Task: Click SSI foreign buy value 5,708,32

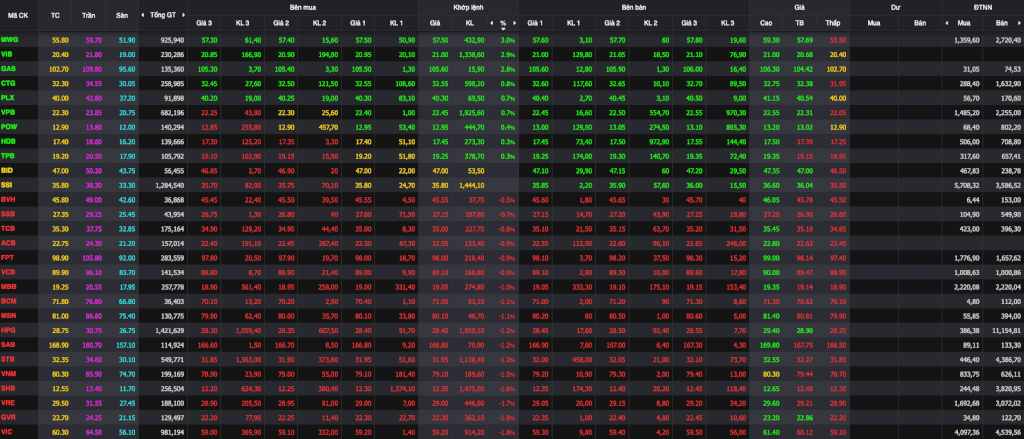Action: (x=967, y=184)
